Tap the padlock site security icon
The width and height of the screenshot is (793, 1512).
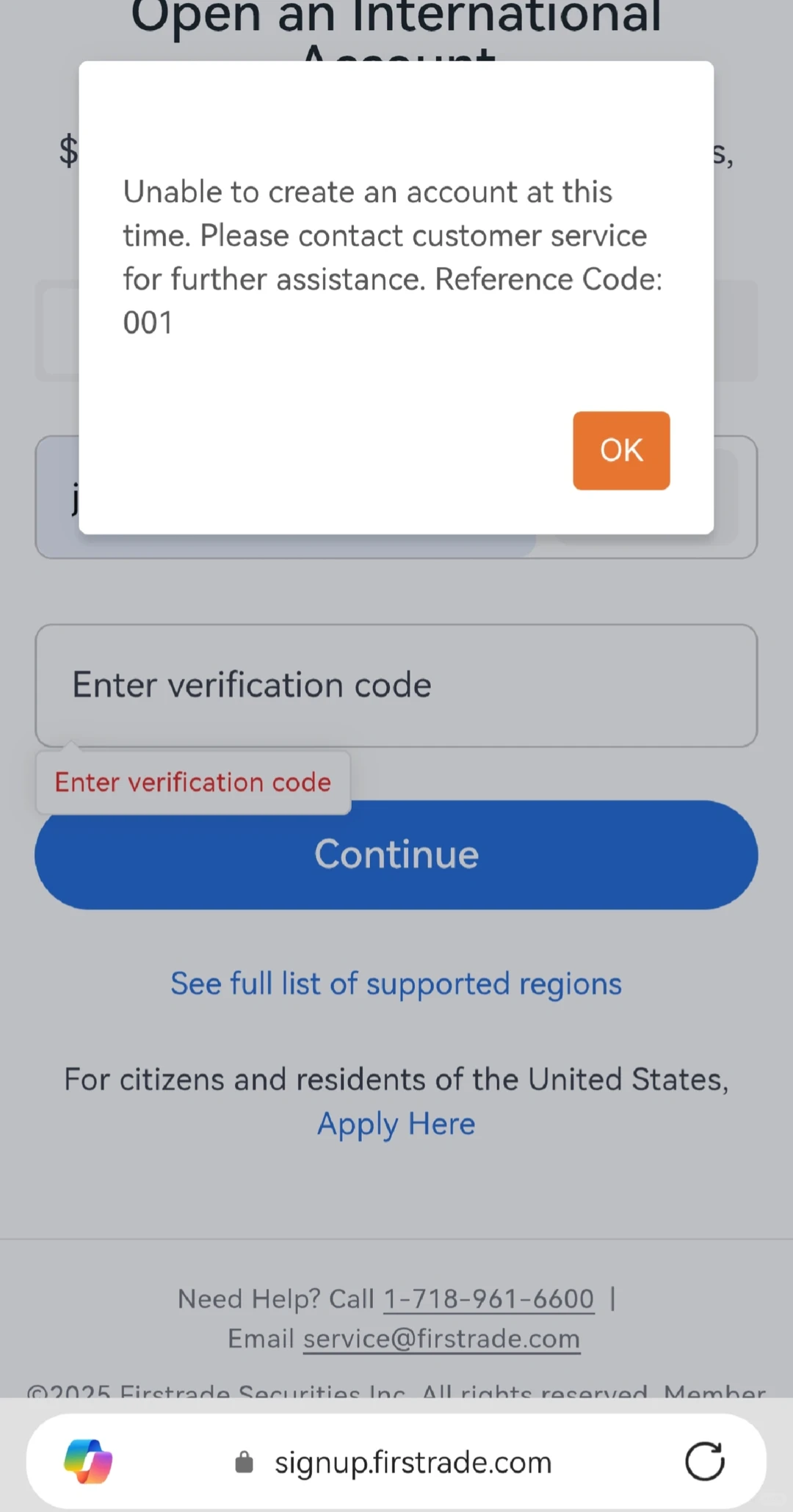tap(244, 1462)
